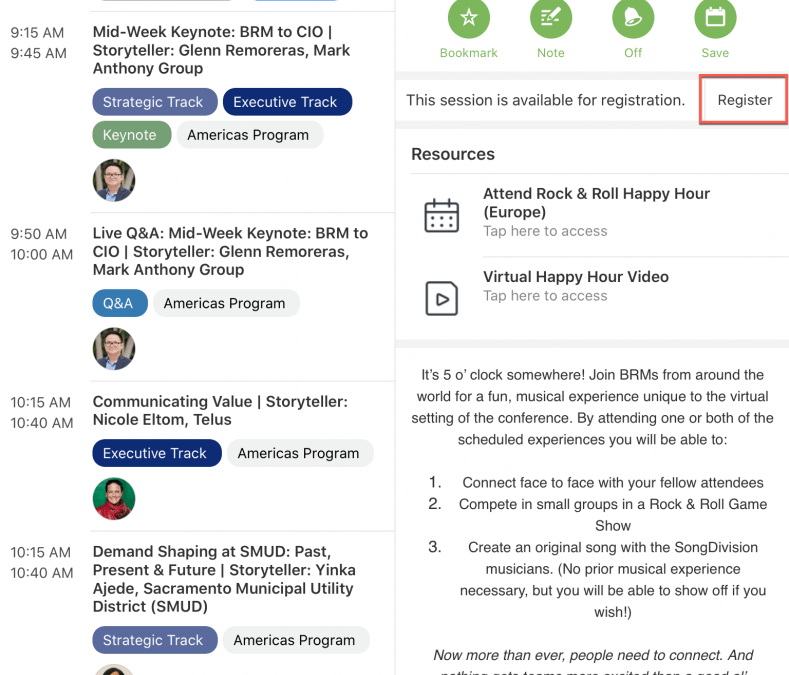
Task: Click the green Keynote tag
Action: point(131,135)
